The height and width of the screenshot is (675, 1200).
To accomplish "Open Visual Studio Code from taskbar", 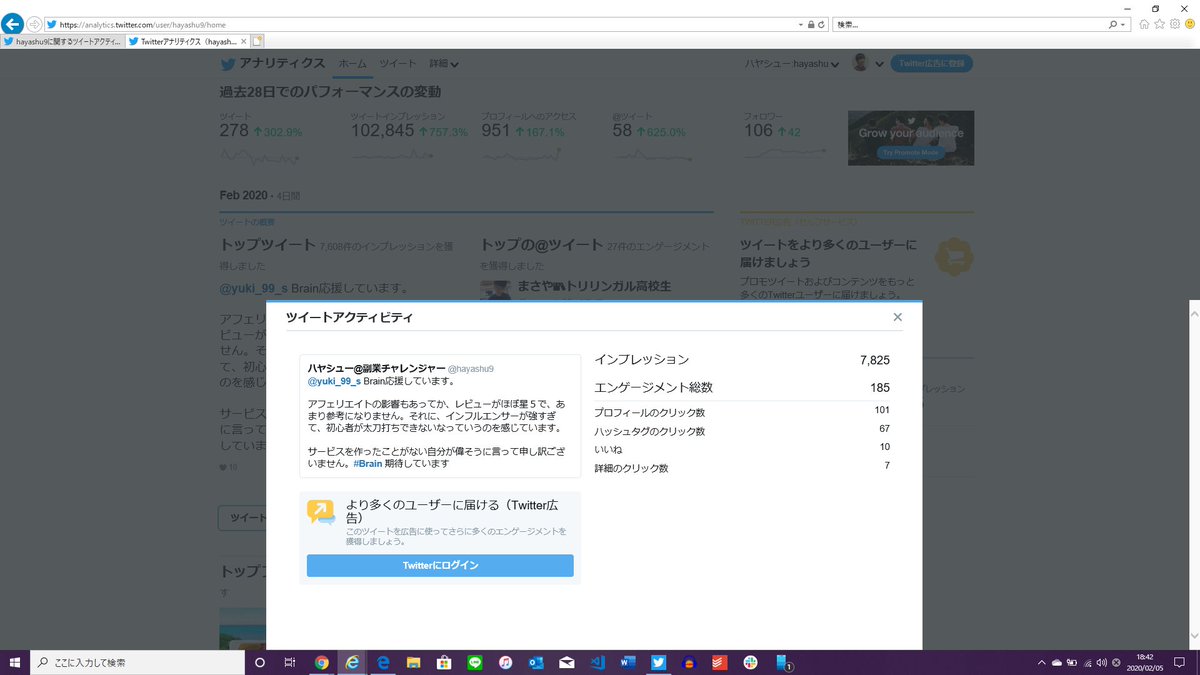I will tap(597, 662).
